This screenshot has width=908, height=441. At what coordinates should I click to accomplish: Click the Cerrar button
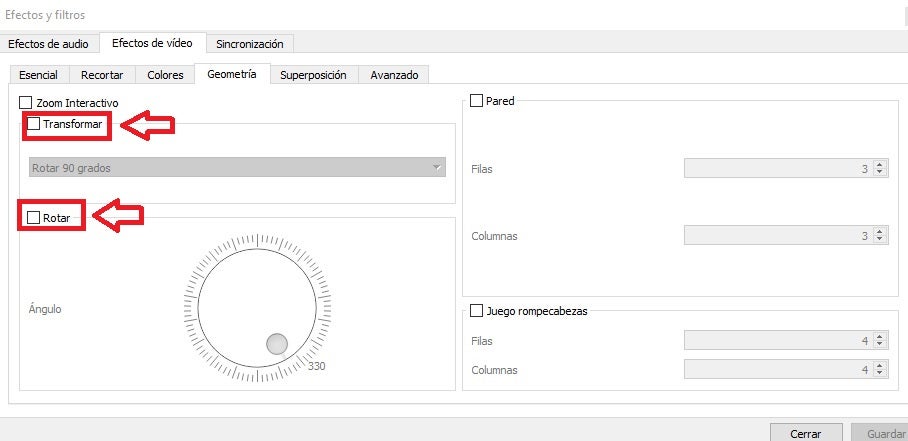[806, 433]
